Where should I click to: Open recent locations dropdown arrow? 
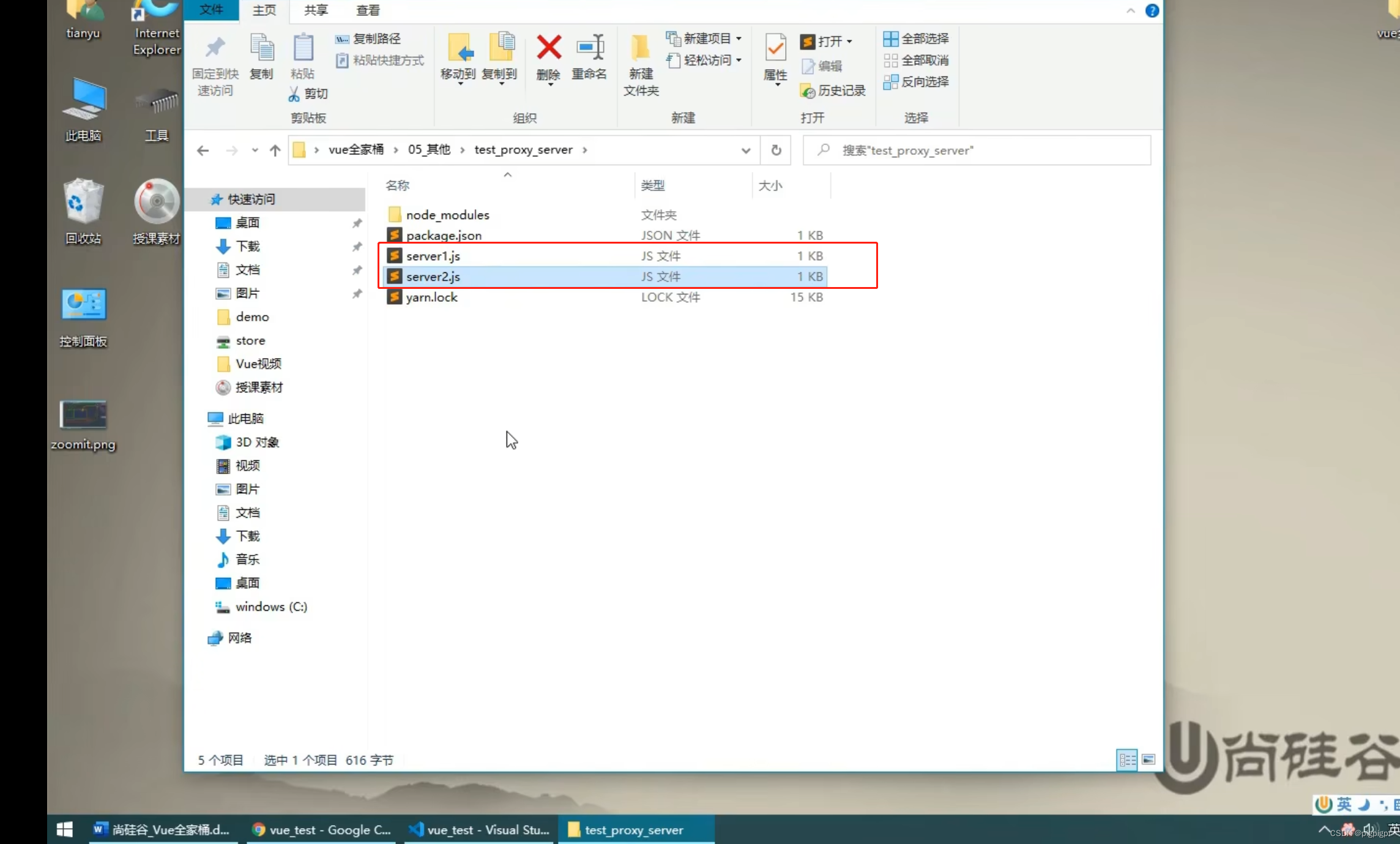pyautogui.click(x=255, y=150)
